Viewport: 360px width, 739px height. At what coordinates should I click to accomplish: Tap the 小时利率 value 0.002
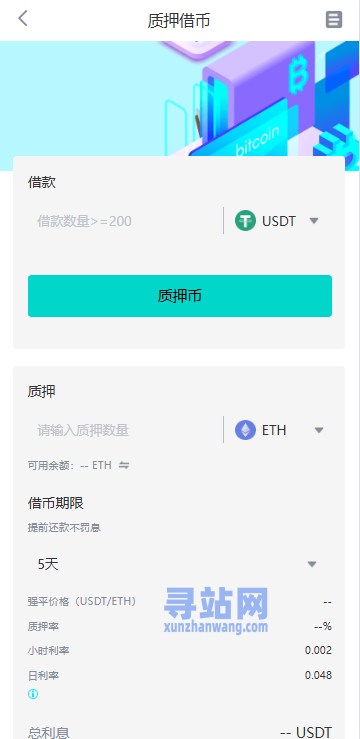318,650
